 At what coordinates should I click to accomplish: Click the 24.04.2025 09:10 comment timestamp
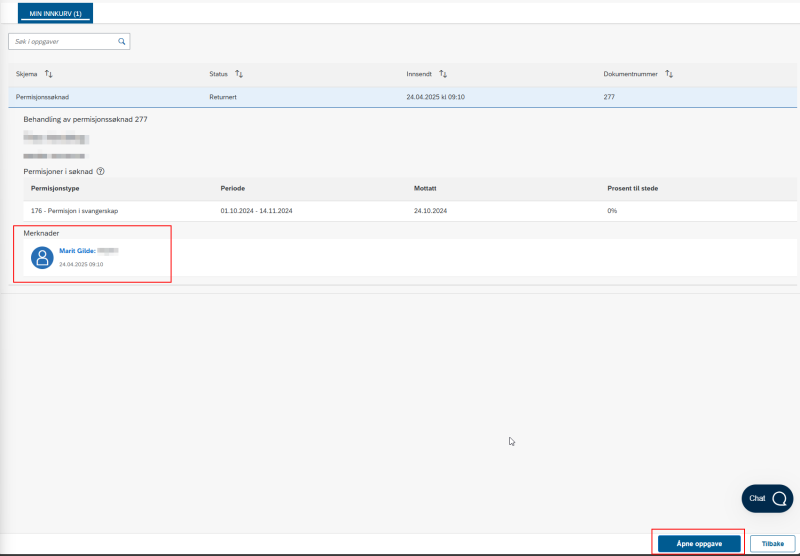[81, 264]
